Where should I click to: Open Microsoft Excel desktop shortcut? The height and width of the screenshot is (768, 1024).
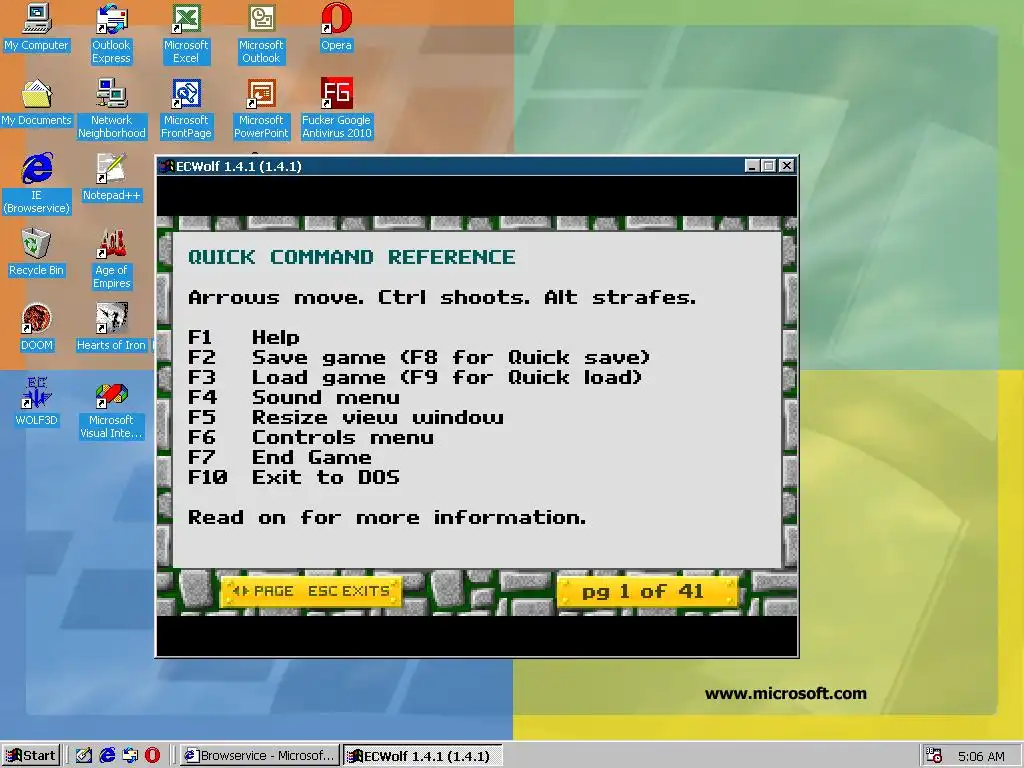coord(186,33)
